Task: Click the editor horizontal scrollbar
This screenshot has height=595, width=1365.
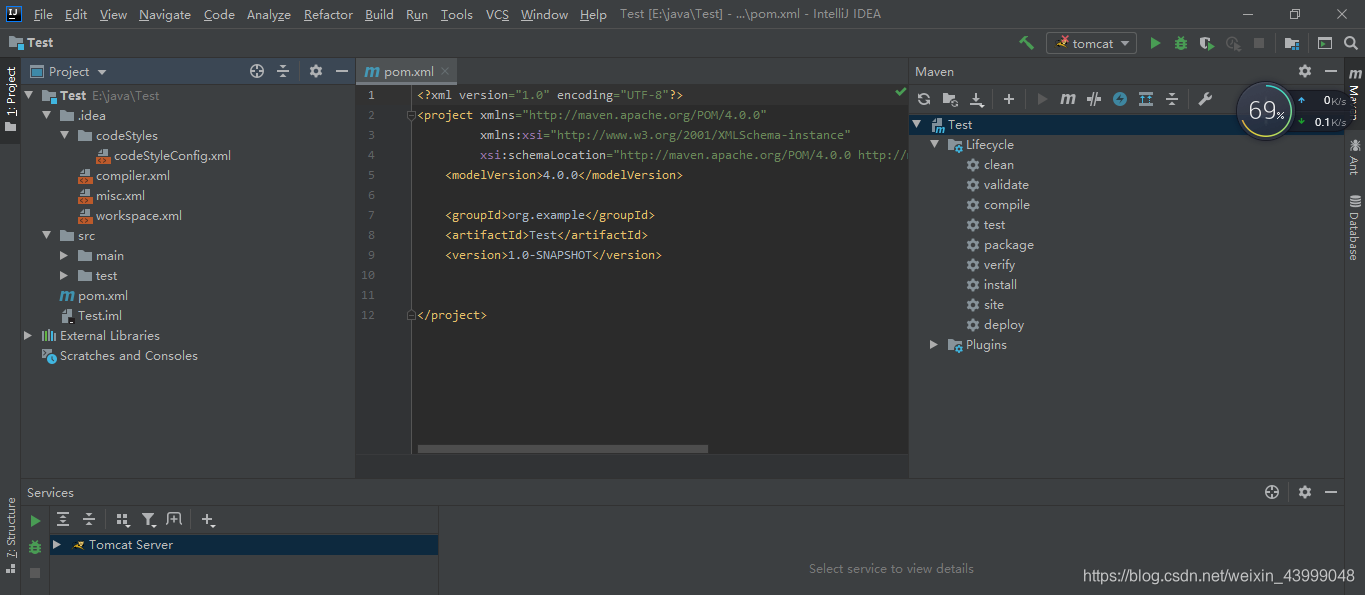Action: [562, 449]
